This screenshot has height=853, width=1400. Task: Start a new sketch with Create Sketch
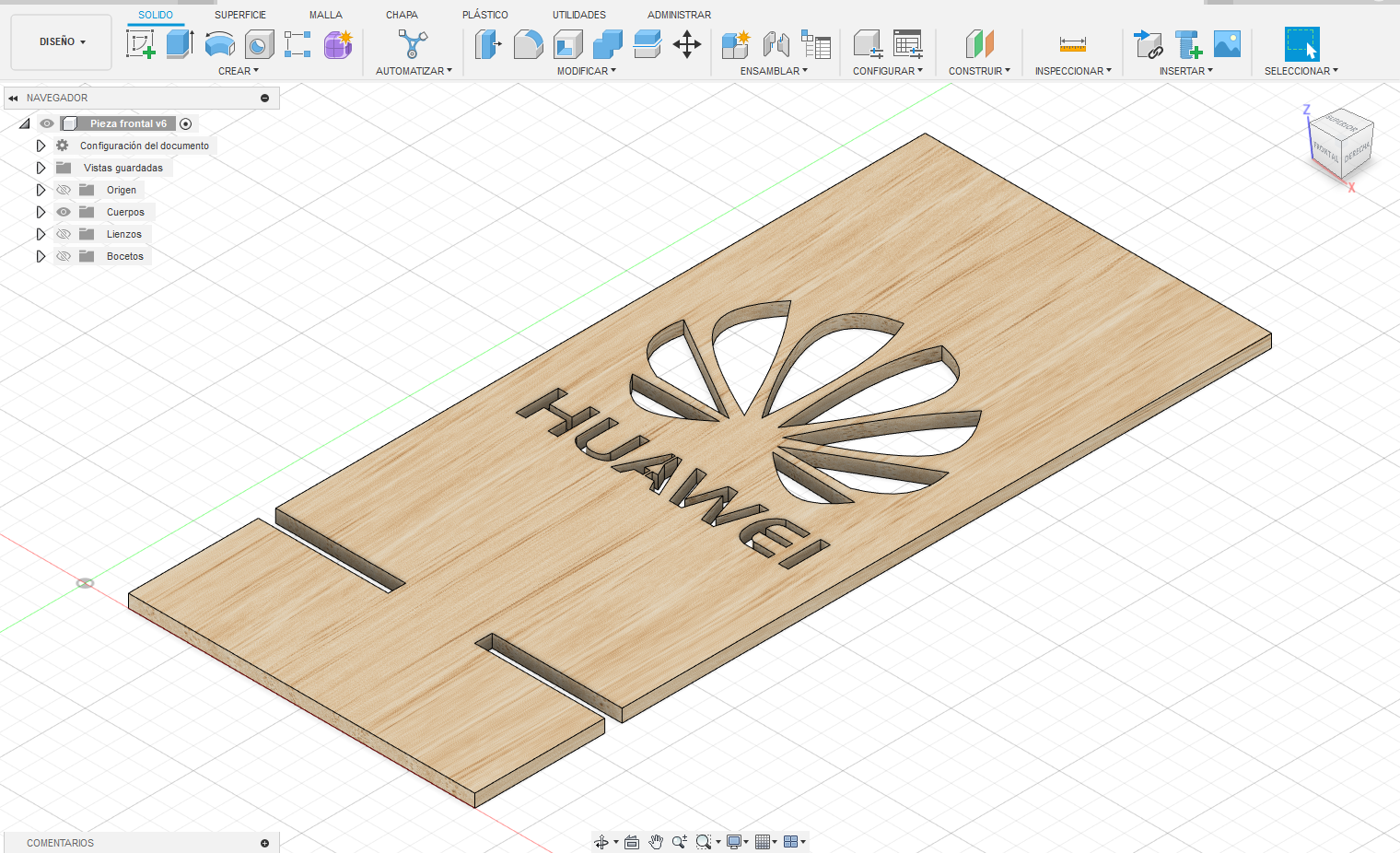click(140, 44)
